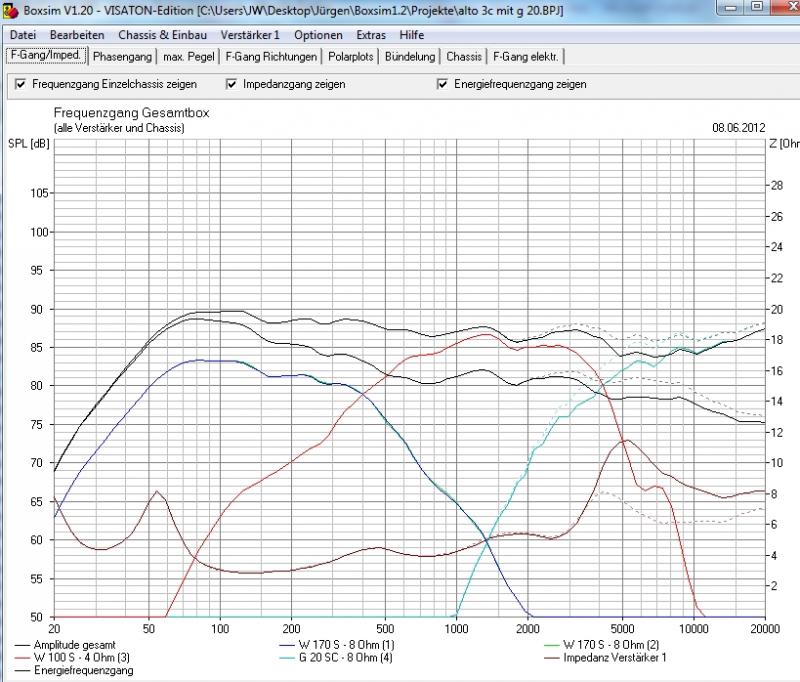Open the Polarplots tab
Viewport: 800px width, 682px height.
pyautogui.click(x=351, y=57)
